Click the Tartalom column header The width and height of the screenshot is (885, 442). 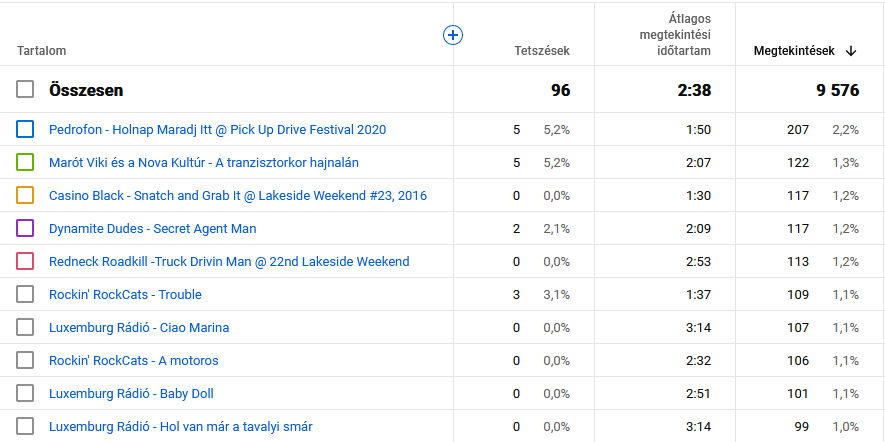click(x=41, y=51)
